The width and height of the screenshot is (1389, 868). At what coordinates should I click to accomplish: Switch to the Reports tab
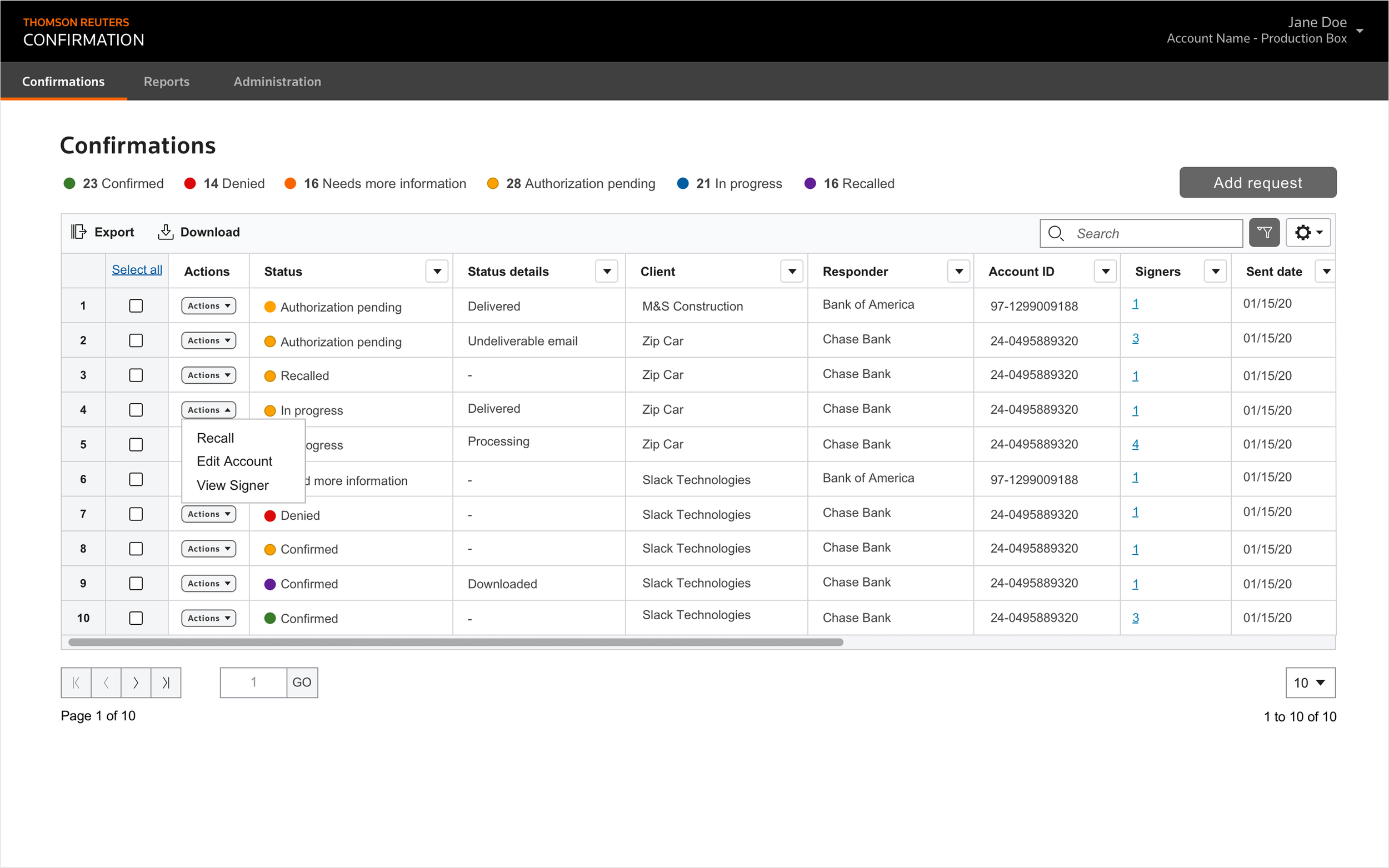[167, 81]
